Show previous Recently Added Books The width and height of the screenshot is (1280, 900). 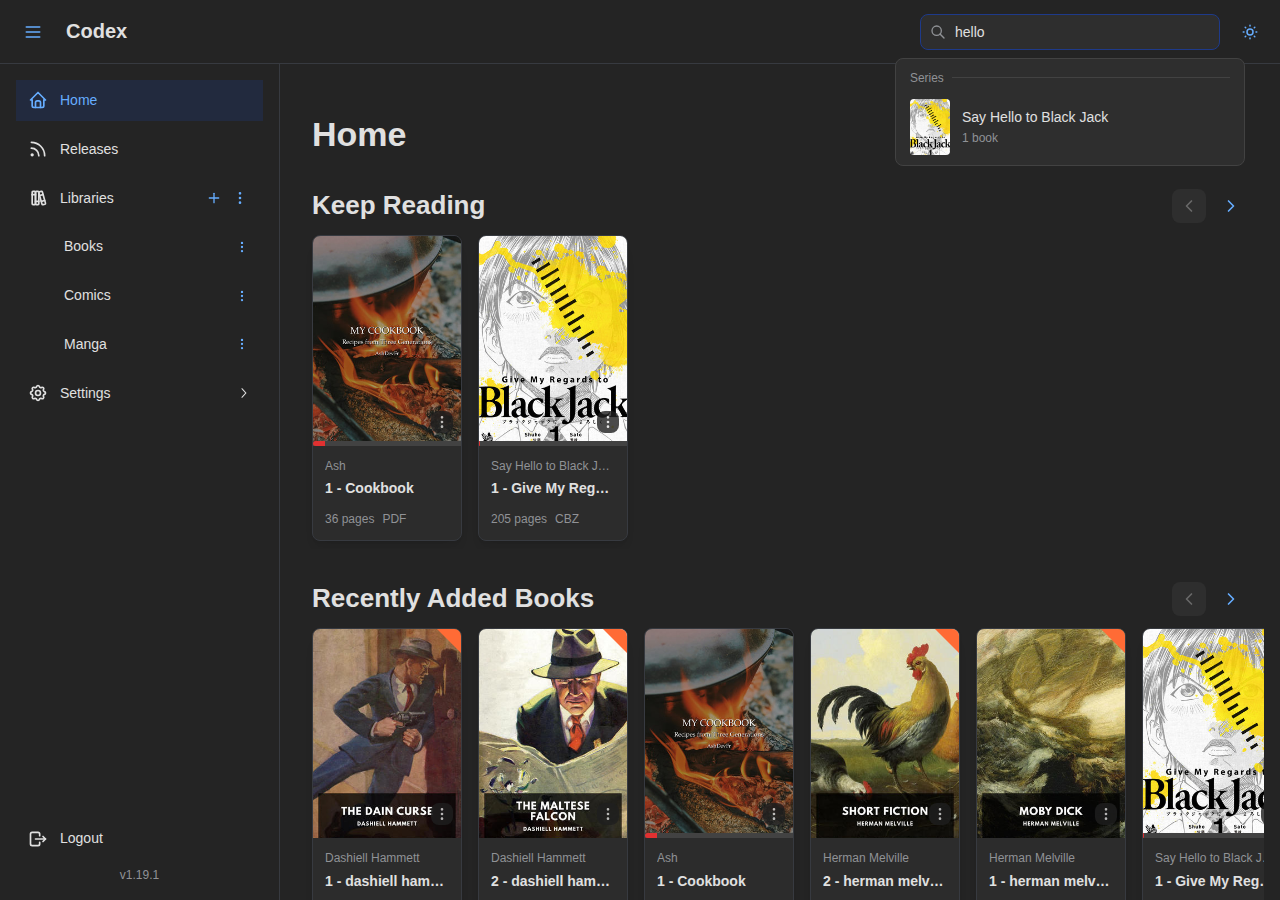pos(1189,599)
